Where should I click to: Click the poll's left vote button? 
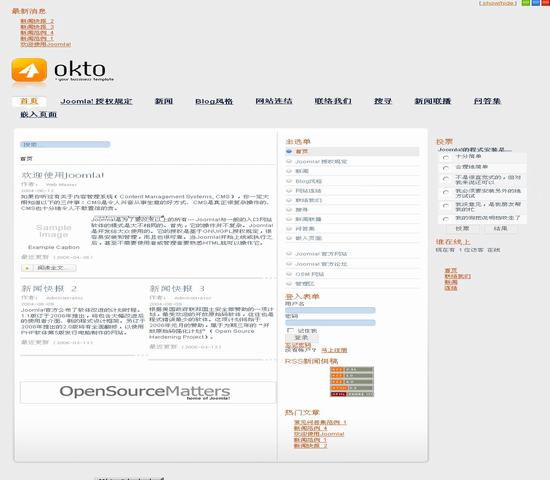(462, 228)
